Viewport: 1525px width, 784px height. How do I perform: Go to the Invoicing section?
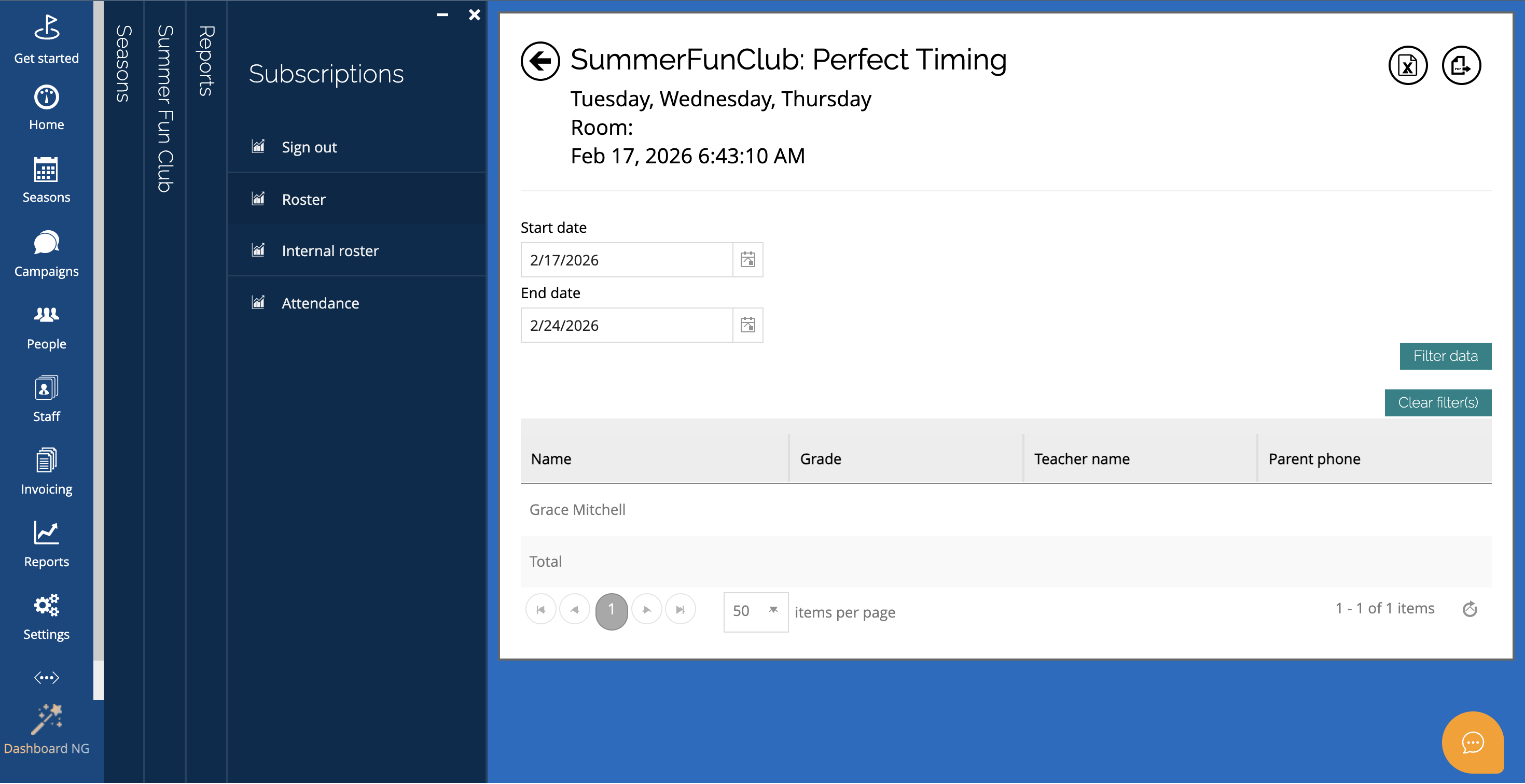(x=46, y=471)
